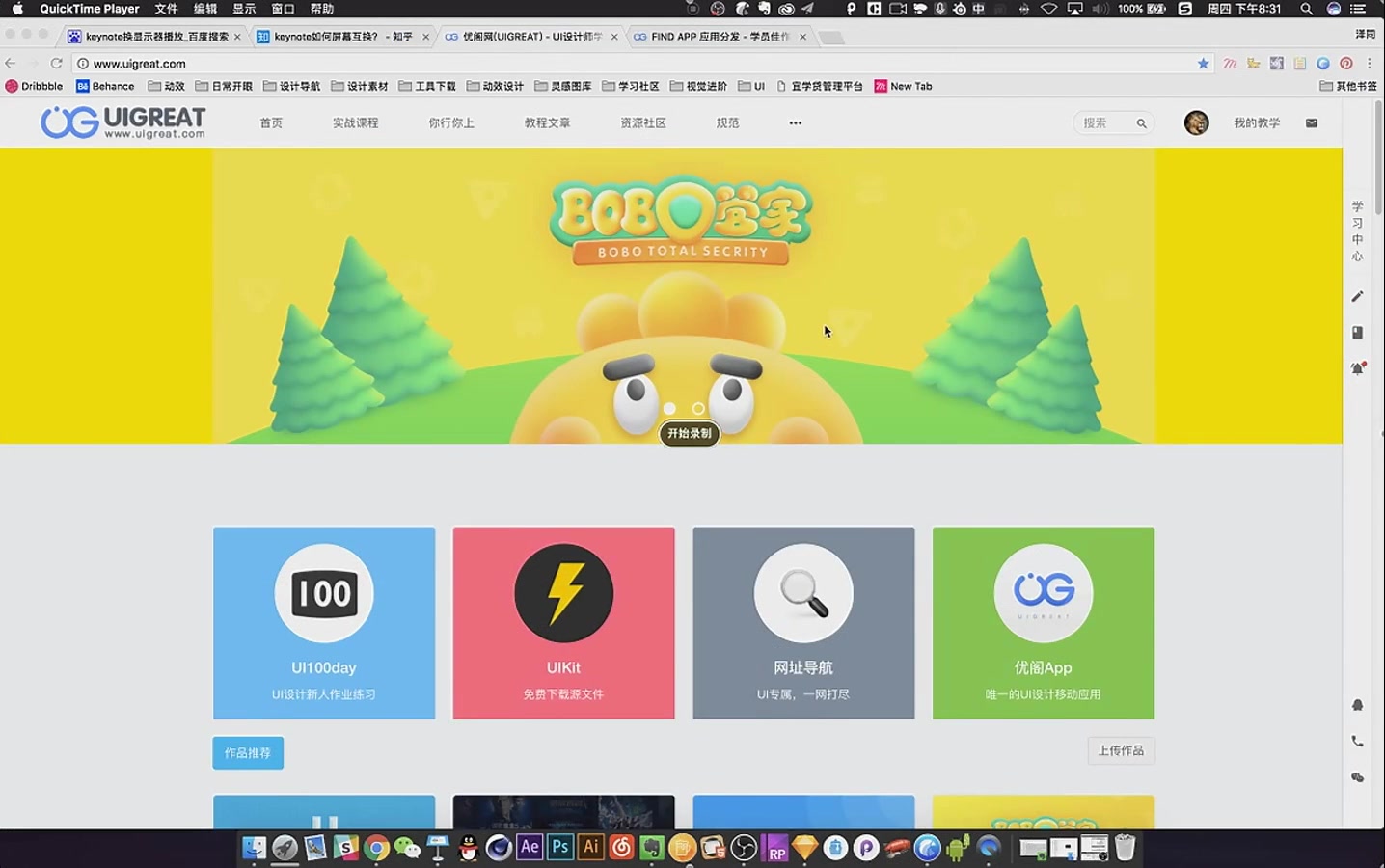Expand the three-dots more menu in the navbar
The height and width of the screenshot is (868, 1385).
click(796, 123)
